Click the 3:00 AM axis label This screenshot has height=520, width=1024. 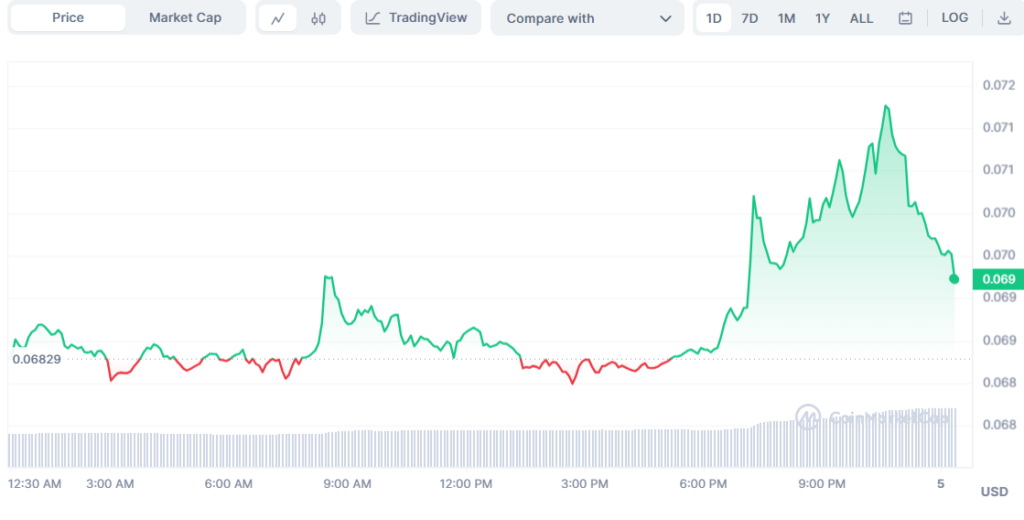(x=110, y=484)
